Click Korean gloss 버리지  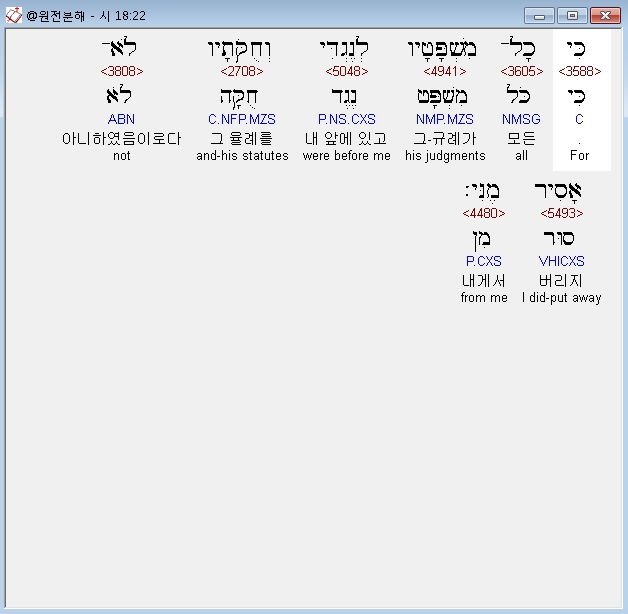pyautogui.click(x=561, y=281)
